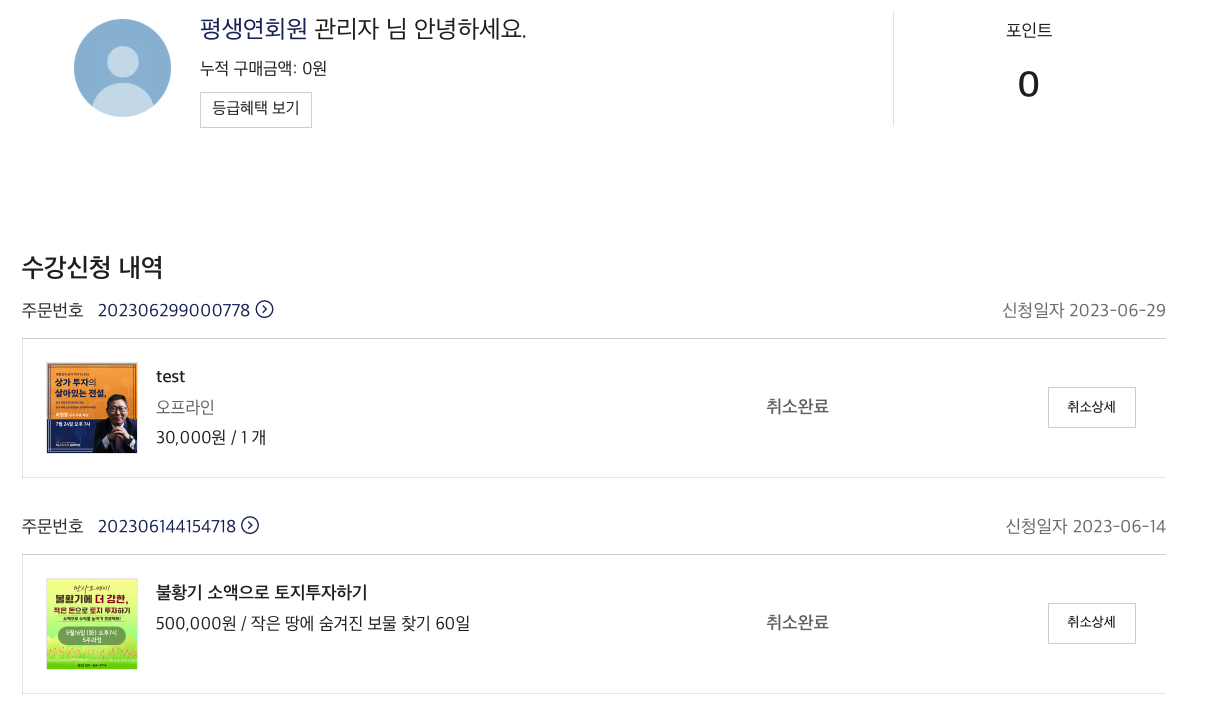This screenshot has height=713, width=1210.
Task: Click 취소완료 status of the 불황기 order
Action: pyautogui.click(x=797, y=623)
